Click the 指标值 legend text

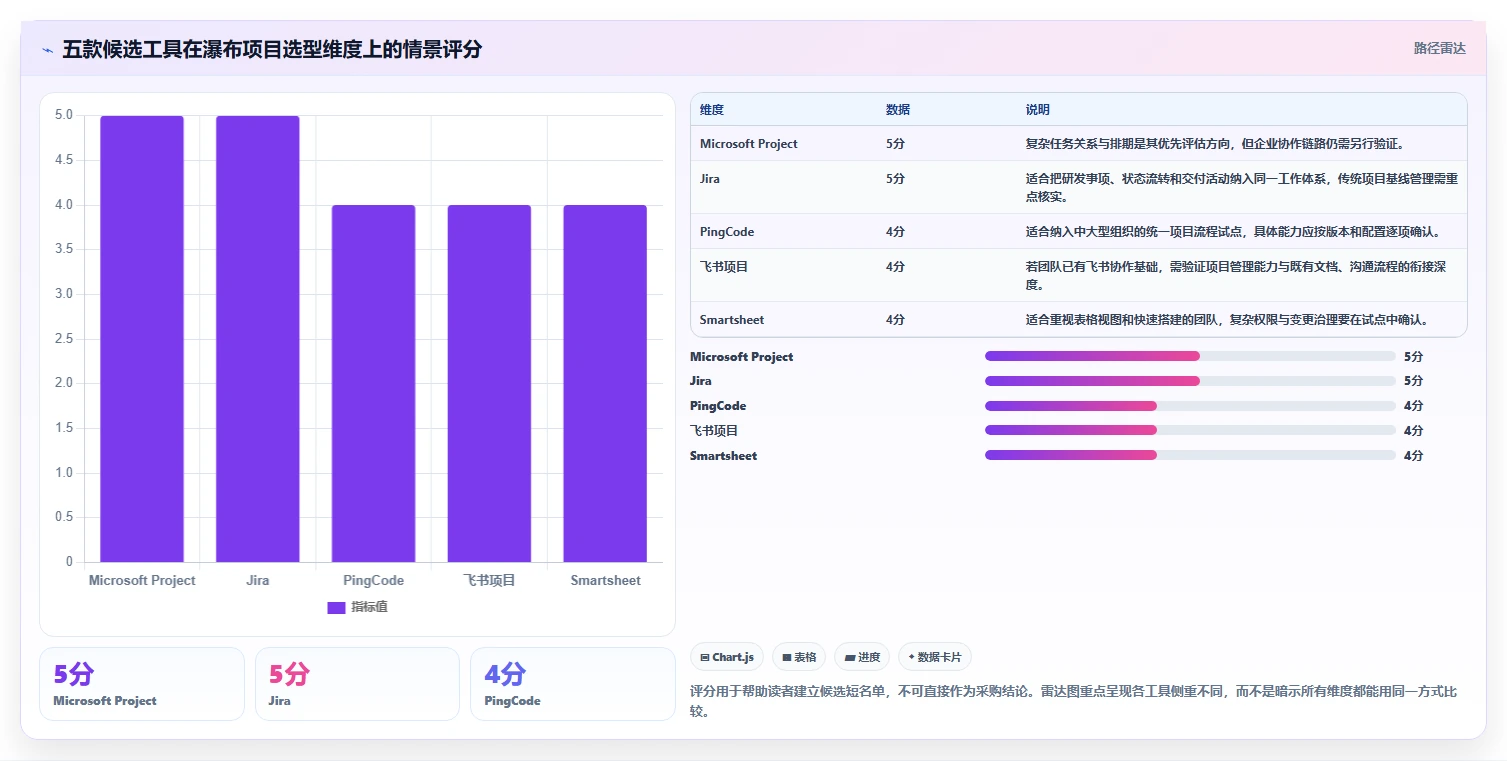point(369,607)
